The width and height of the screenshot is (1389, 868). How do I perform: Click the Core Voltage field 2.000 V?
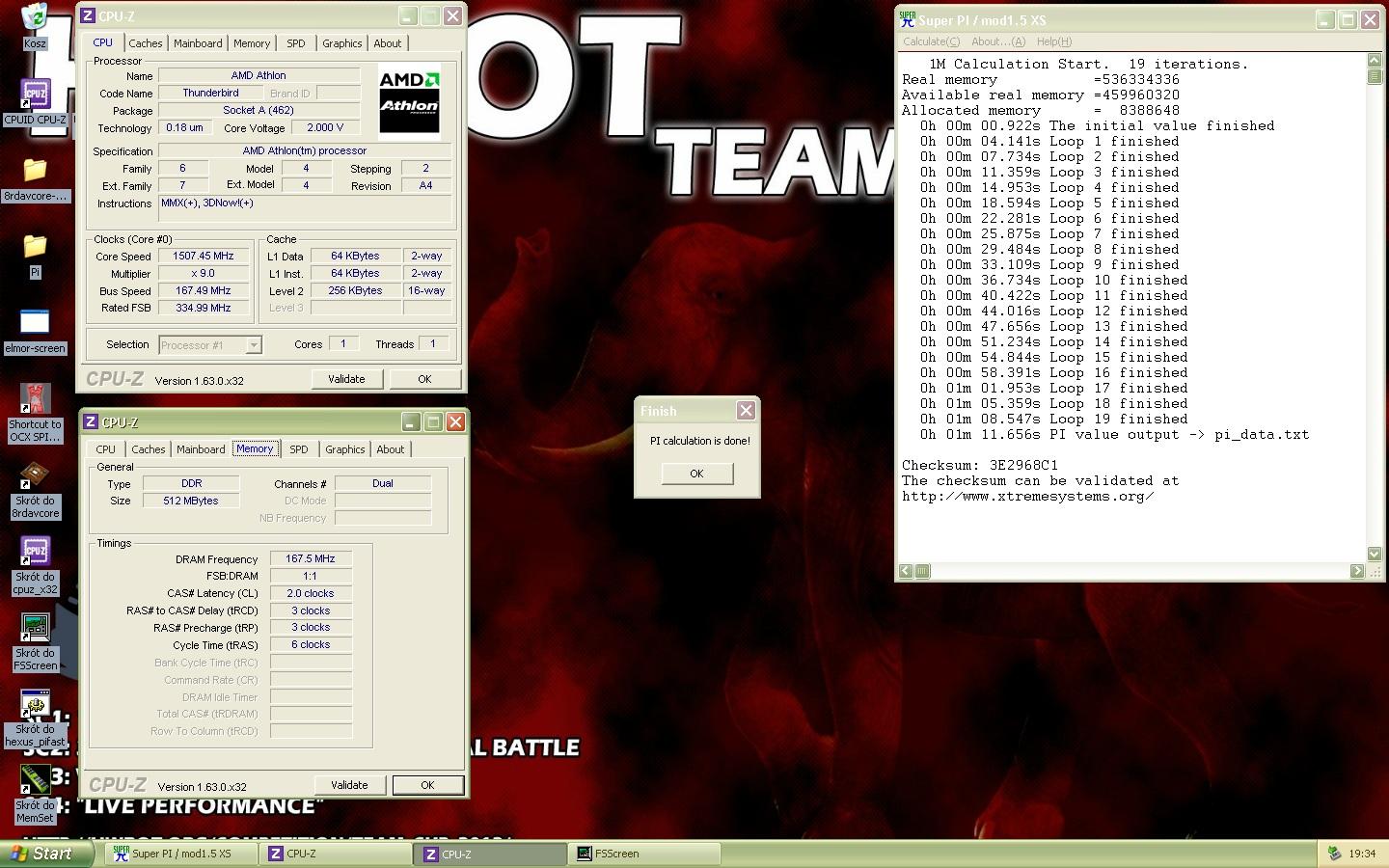pyautogui.click(x=325, y=127)
